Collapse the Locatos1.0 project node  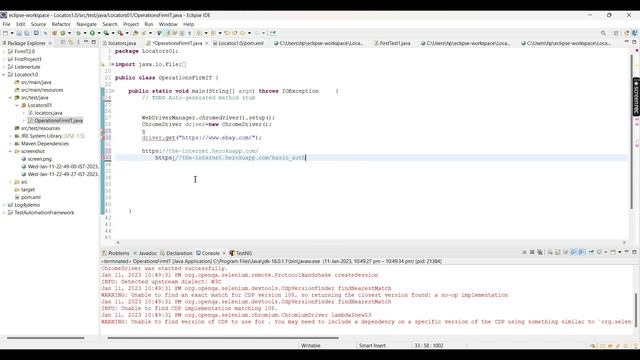click(x=4, y=75)
